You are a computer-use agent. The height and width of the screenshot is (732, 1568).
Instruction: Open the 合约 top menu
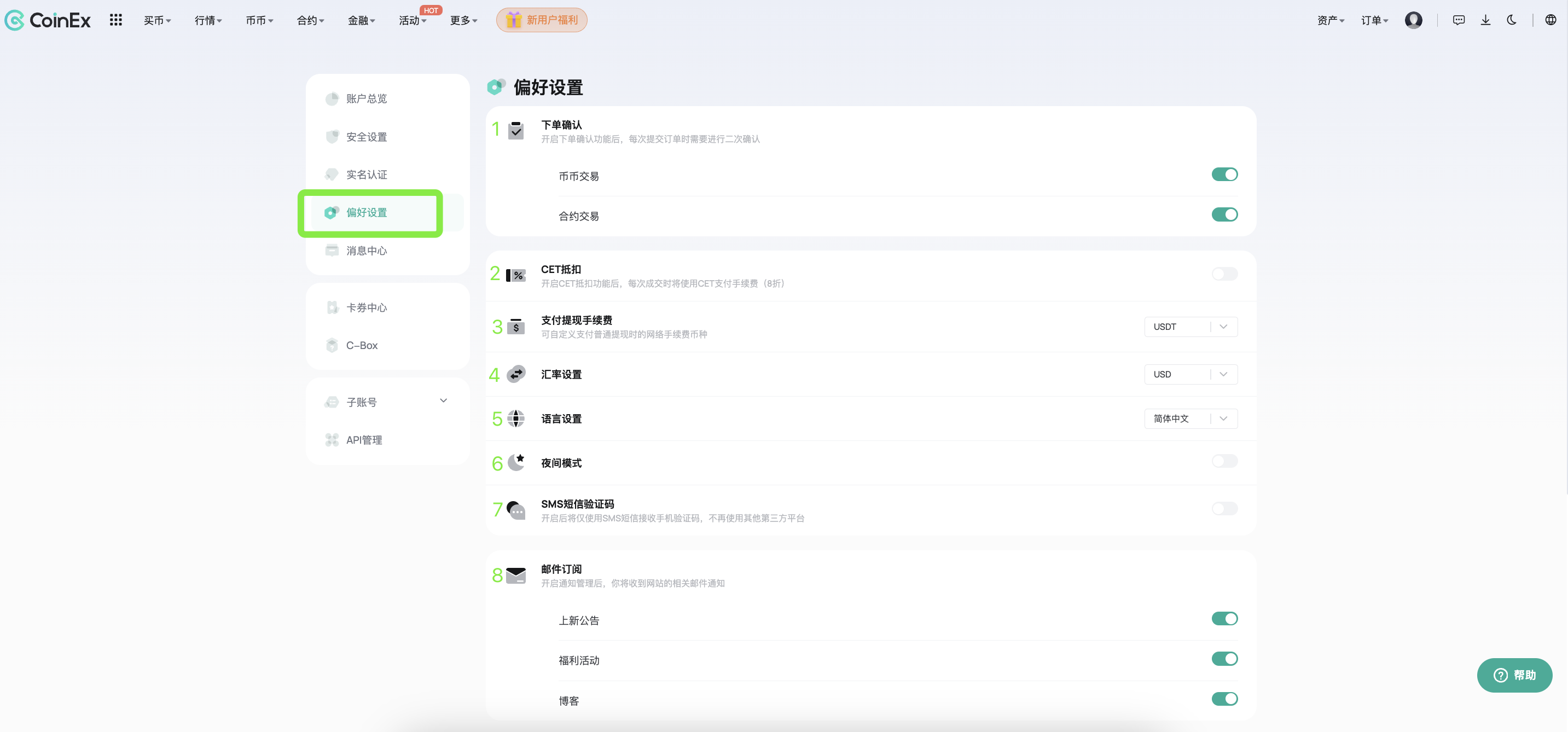pos(310,21)
